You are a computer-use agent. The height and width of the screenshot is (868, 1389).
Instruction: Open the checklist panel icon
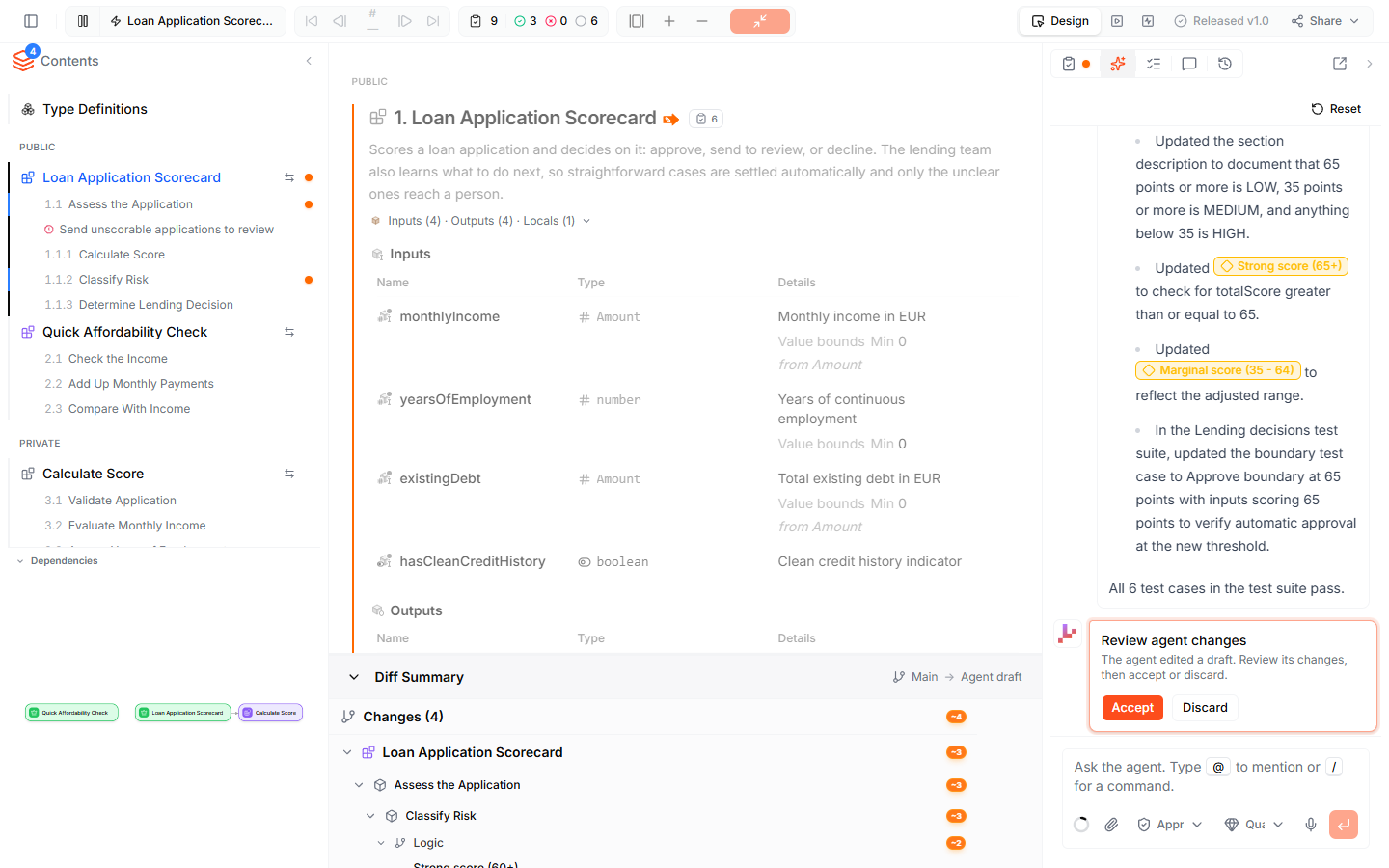1154,64
